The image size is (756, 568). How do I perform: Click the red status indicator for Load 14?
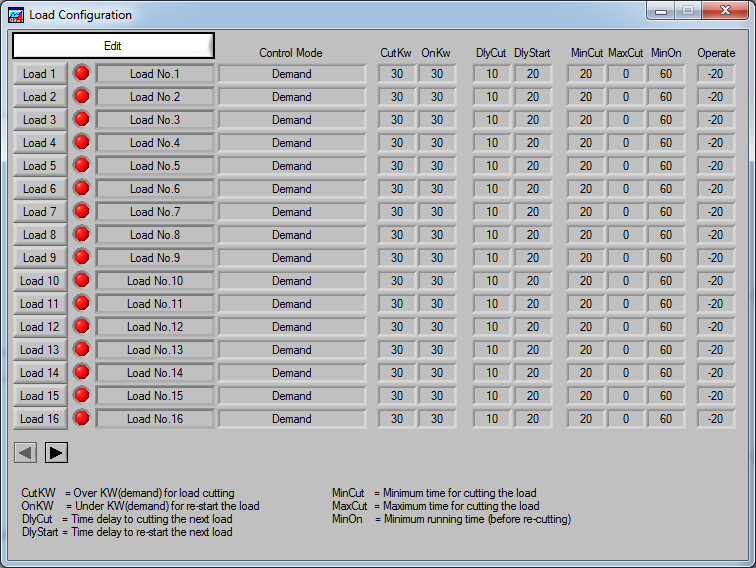pyautogui.click(x=81, y=372)
